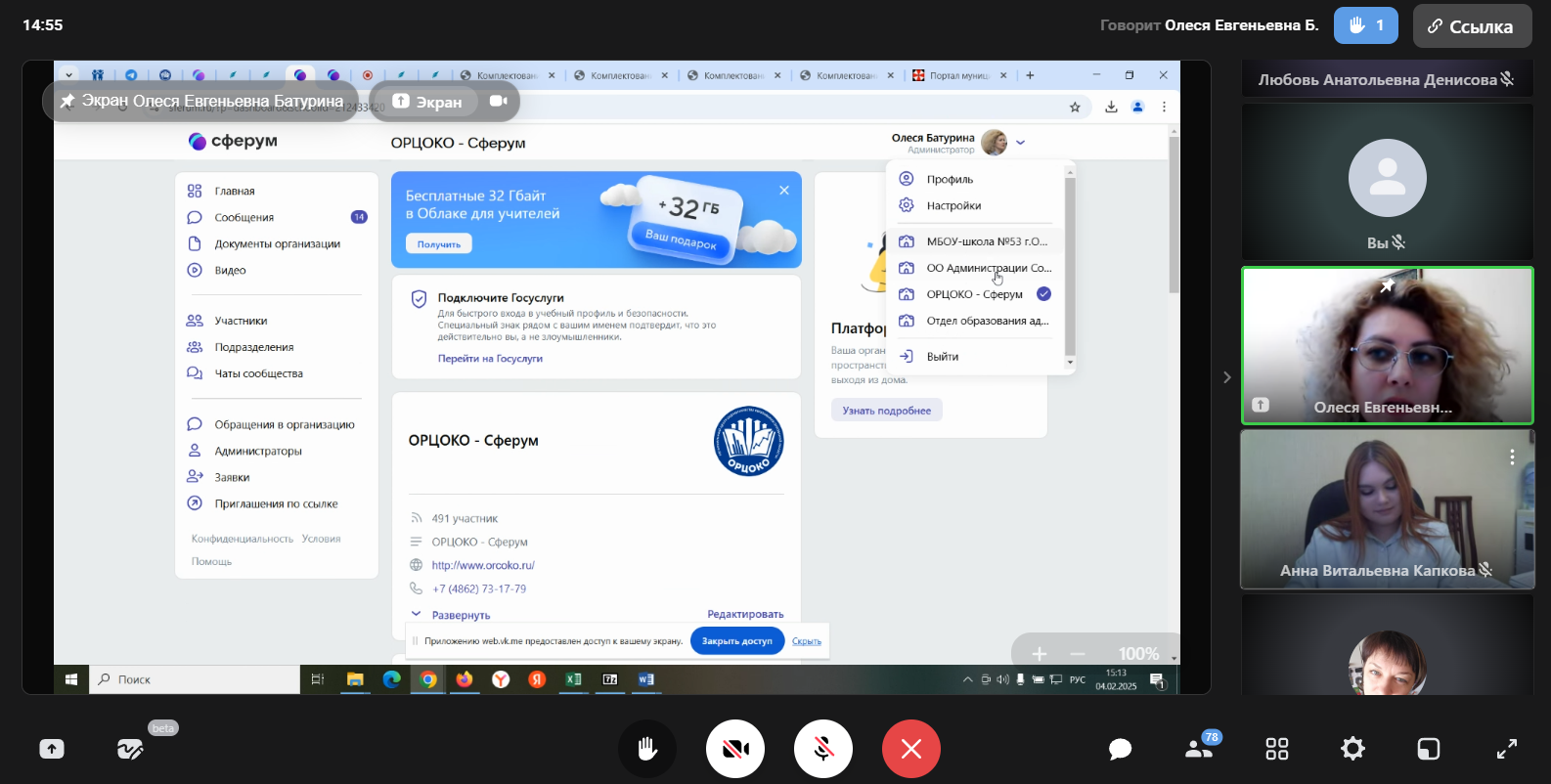Select the Экран view pill
Screen dimensions: 1551x784
click(x=427, y=102)
